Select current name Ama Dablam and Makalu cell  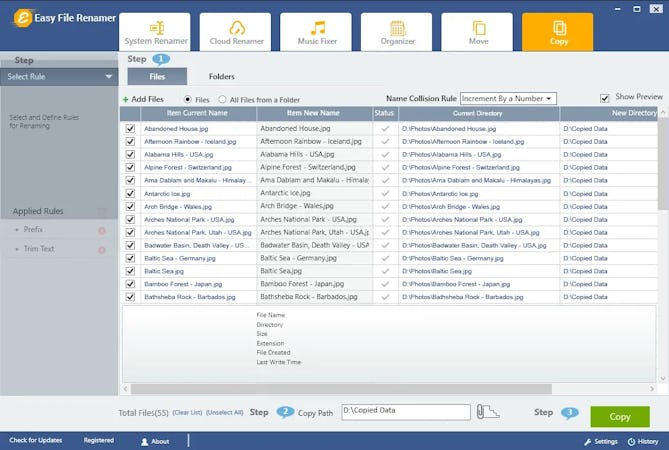[198, 180]
